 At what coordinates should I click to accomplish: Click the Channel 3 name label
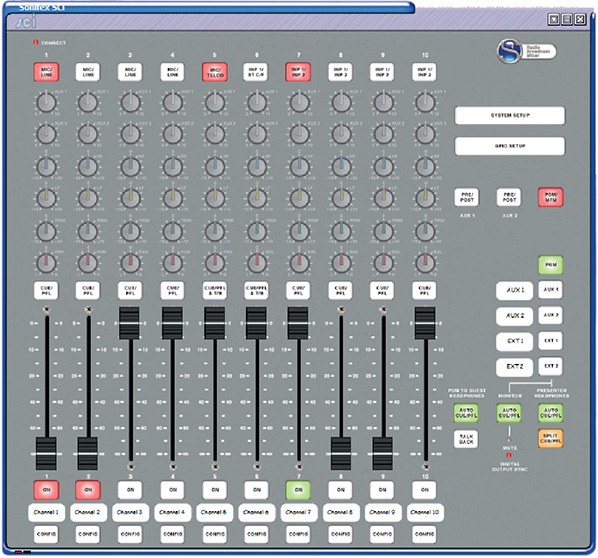(130, 512)
